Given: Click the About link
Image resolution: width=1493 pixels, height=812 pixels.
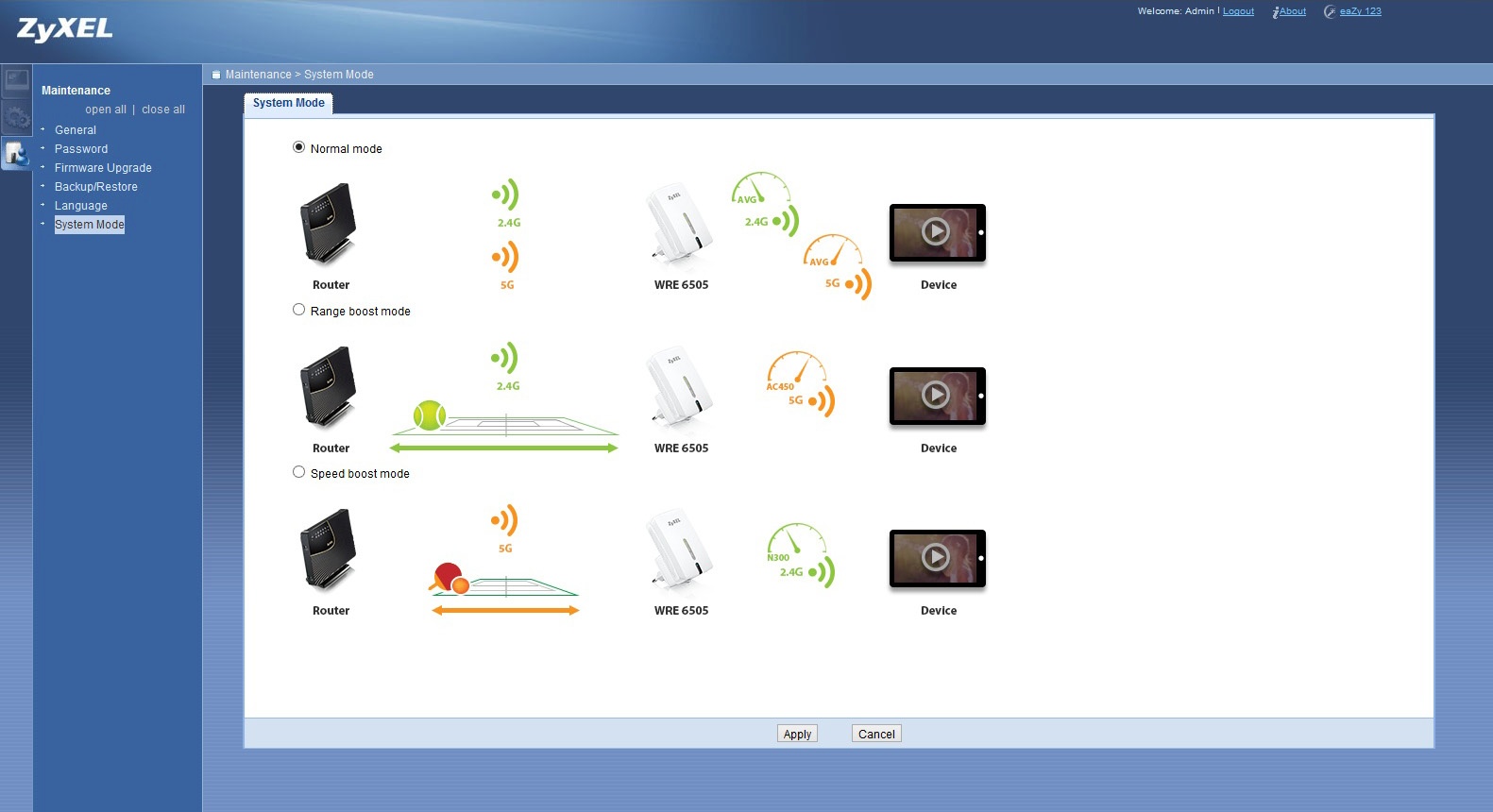Looking at the screenshot, I should tap(1293, 11).
